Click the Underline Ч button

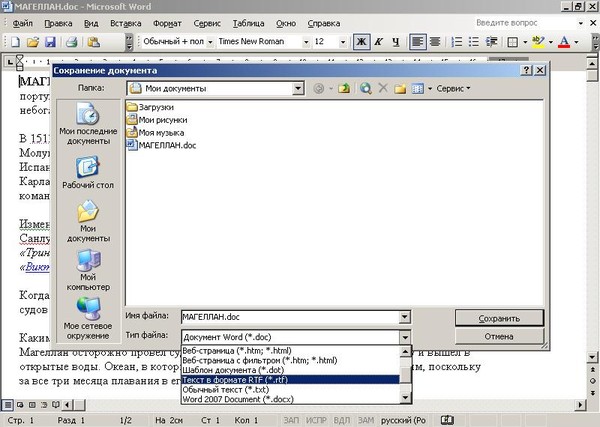coord(396,42)
